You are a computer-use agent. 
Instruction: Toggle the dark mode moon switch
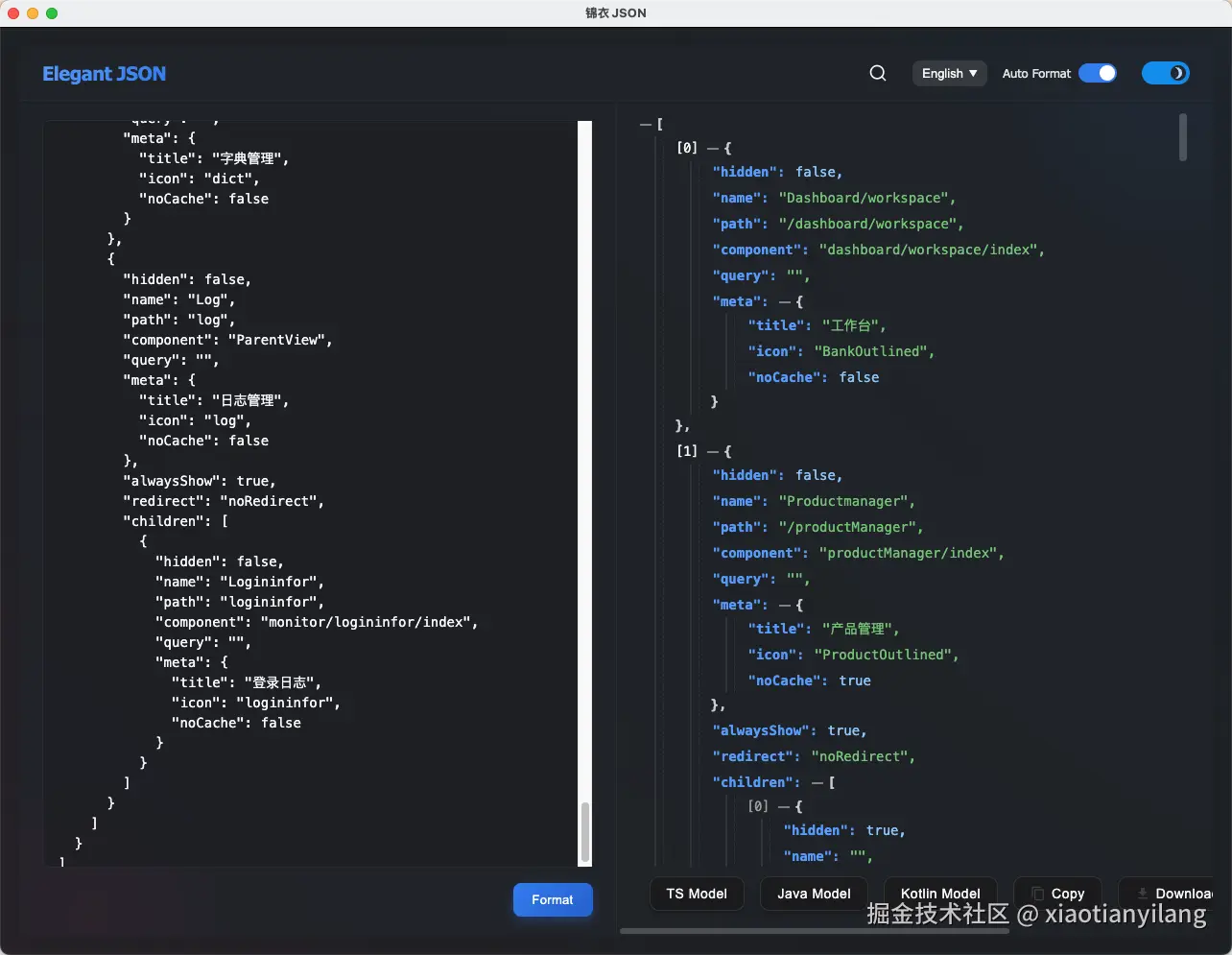pyautogui.click(x=1165, y=73)
